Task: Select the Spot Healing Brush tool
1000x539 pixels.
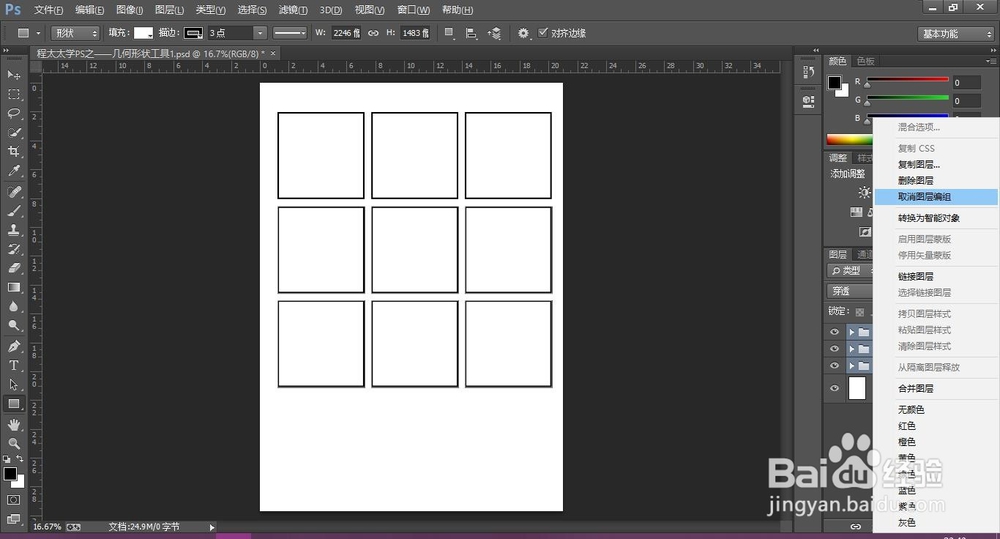Action: (x=13, y=192)
